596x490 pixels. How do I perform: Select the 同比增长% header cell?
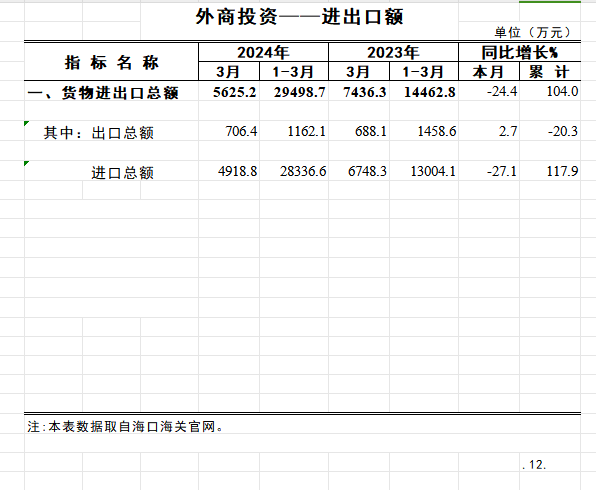(520, 52)
